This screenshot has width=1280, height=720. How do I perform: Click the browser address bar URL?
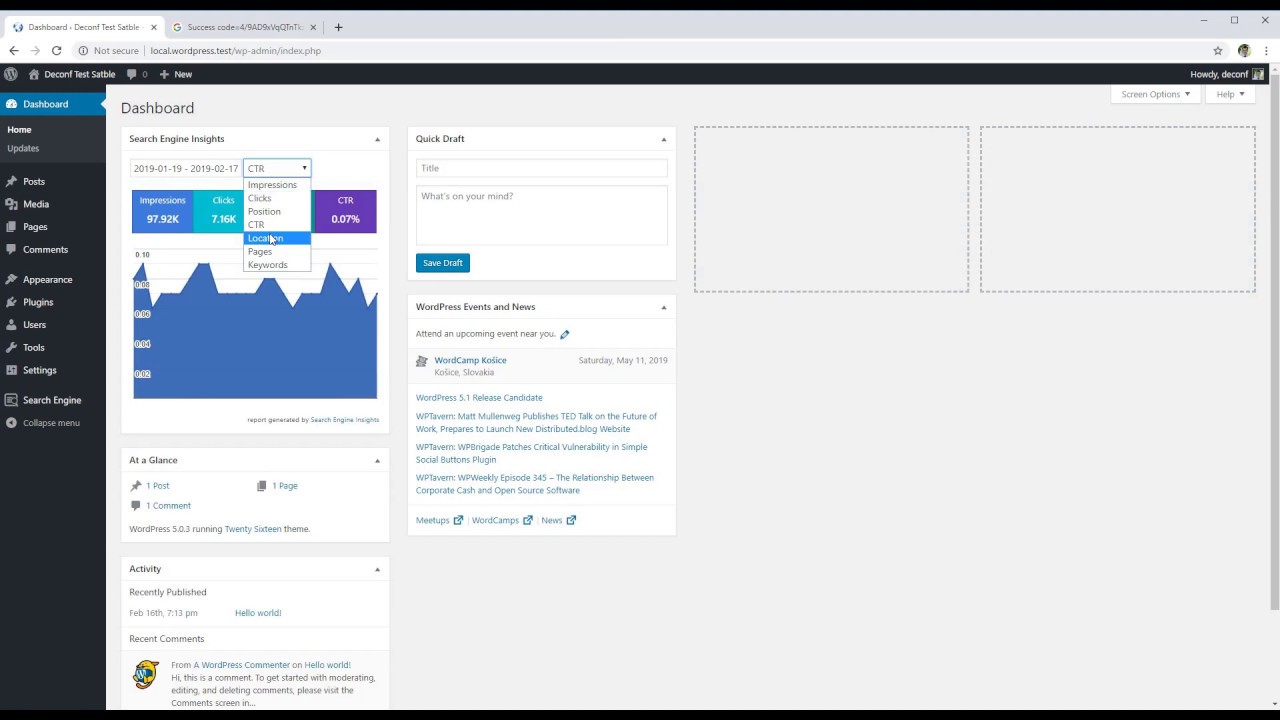click(x=236, y=51)
